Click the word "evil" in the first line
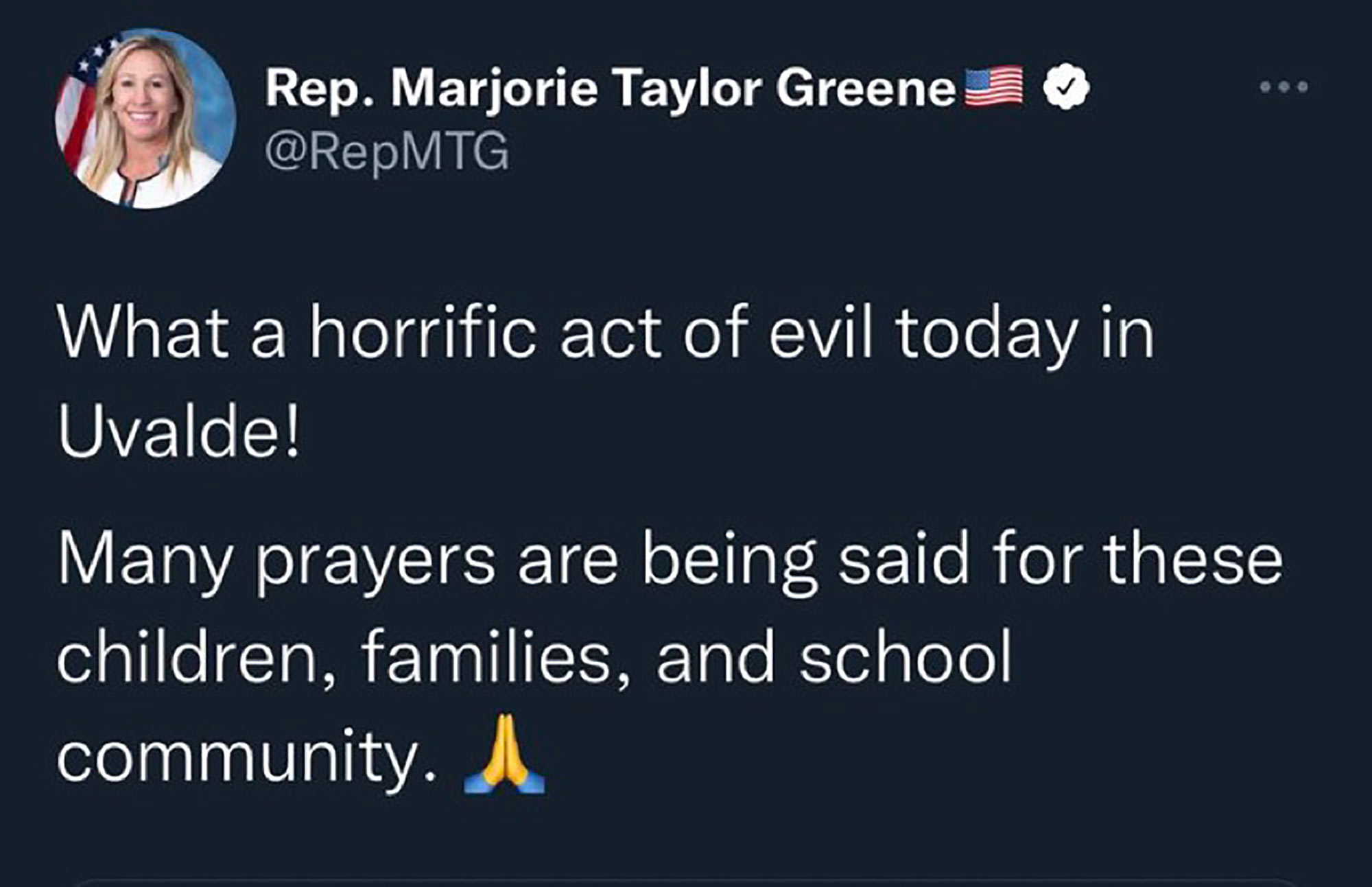 820,334
